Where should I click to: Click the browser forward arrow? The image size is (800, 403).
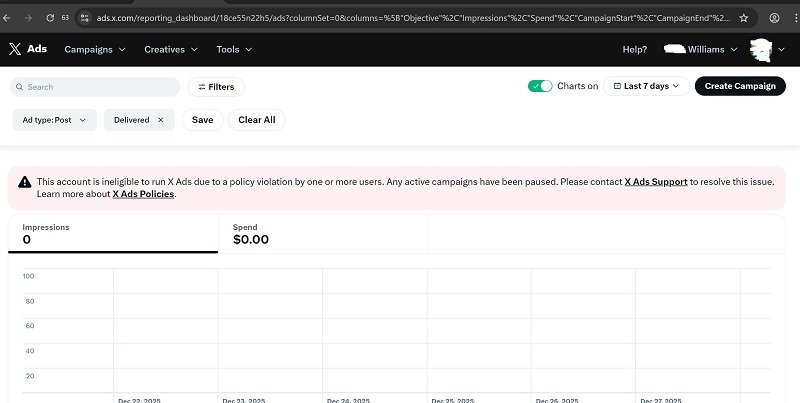(x=28, y=18)
